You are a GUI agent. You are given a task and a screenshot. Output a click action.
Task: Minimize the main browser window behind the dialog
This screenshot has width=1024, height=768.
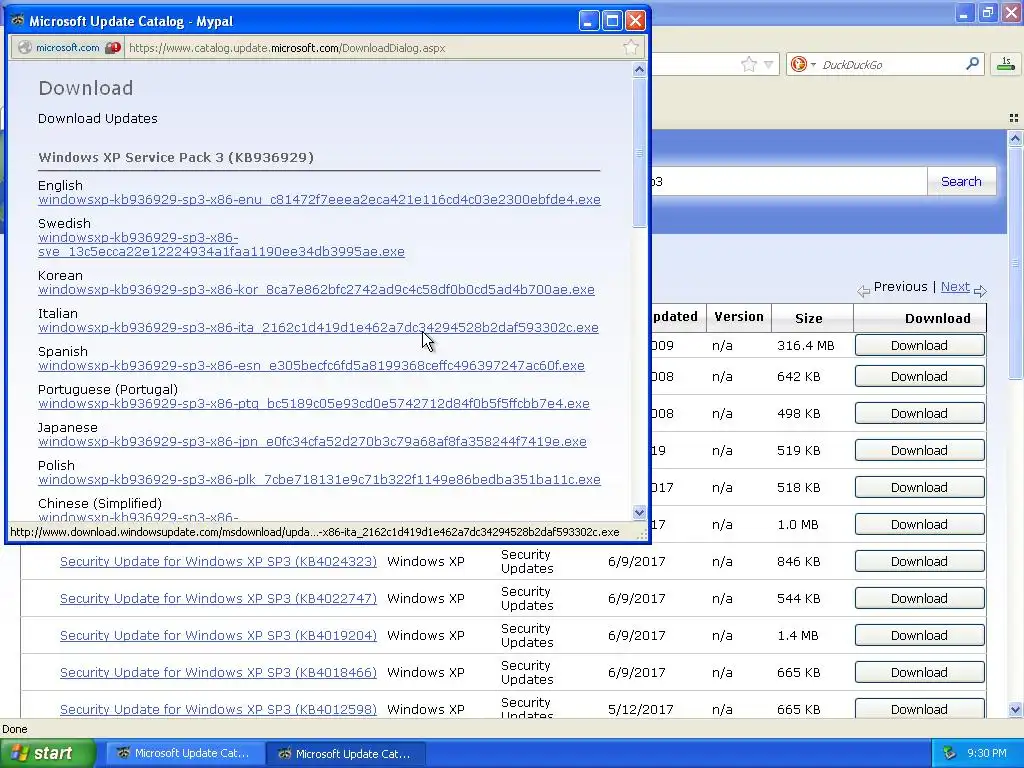pyautogui.click(x=965, y=12)
